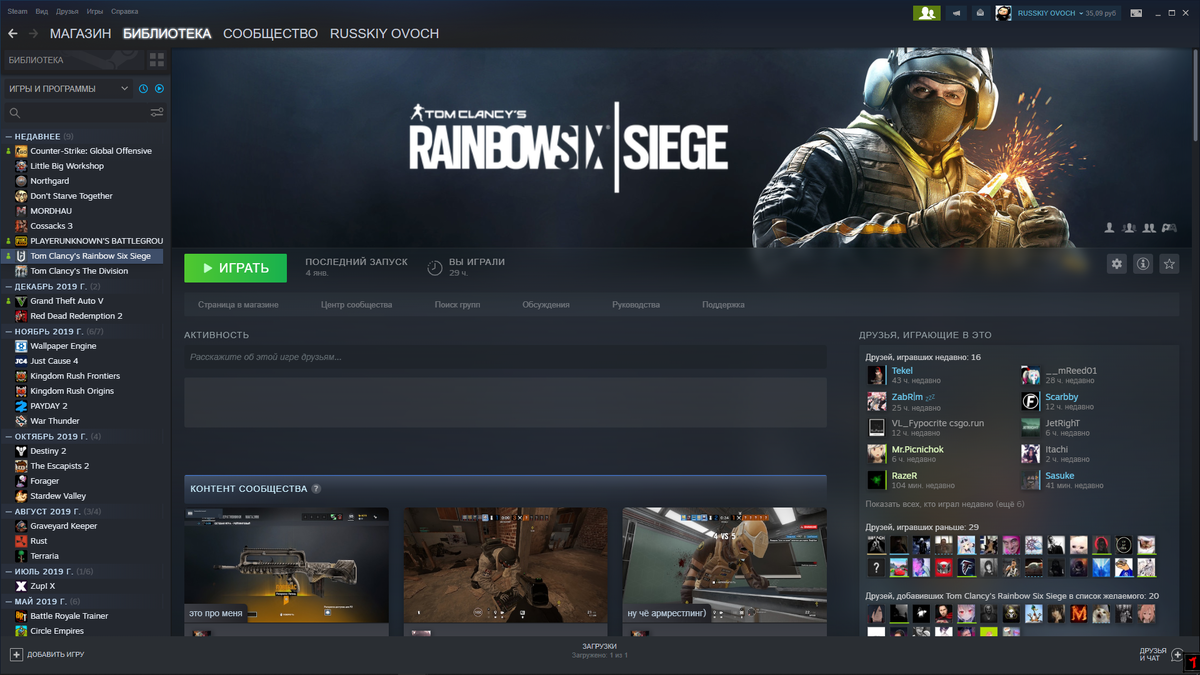Image resolution: width=1200 pixels, height=675 pixels.
Task: Click the activity text input field
Action: tap(505, 357)
